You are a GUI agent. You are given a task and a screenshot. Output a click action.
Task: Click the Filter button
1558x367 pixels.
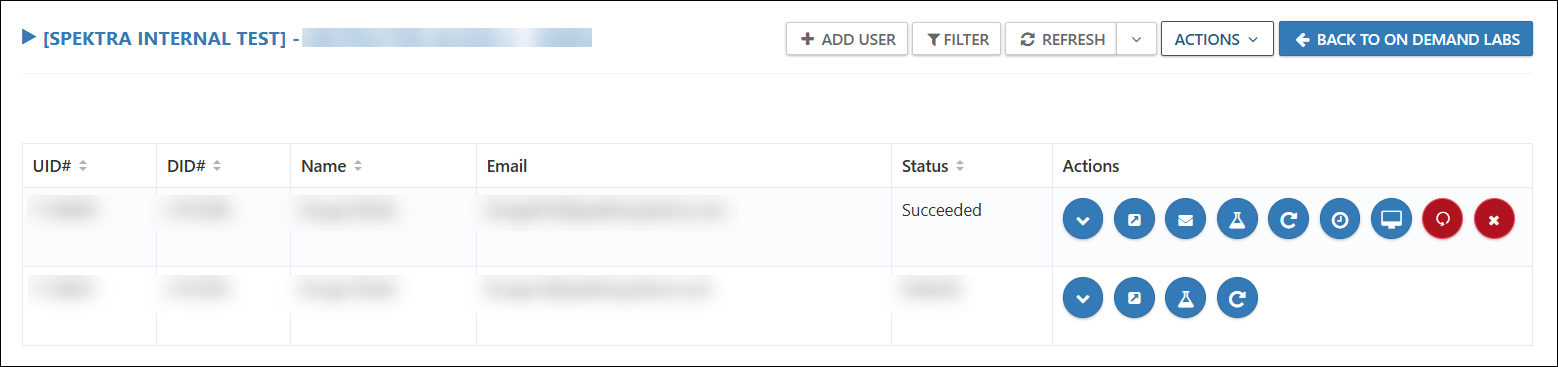957,39
